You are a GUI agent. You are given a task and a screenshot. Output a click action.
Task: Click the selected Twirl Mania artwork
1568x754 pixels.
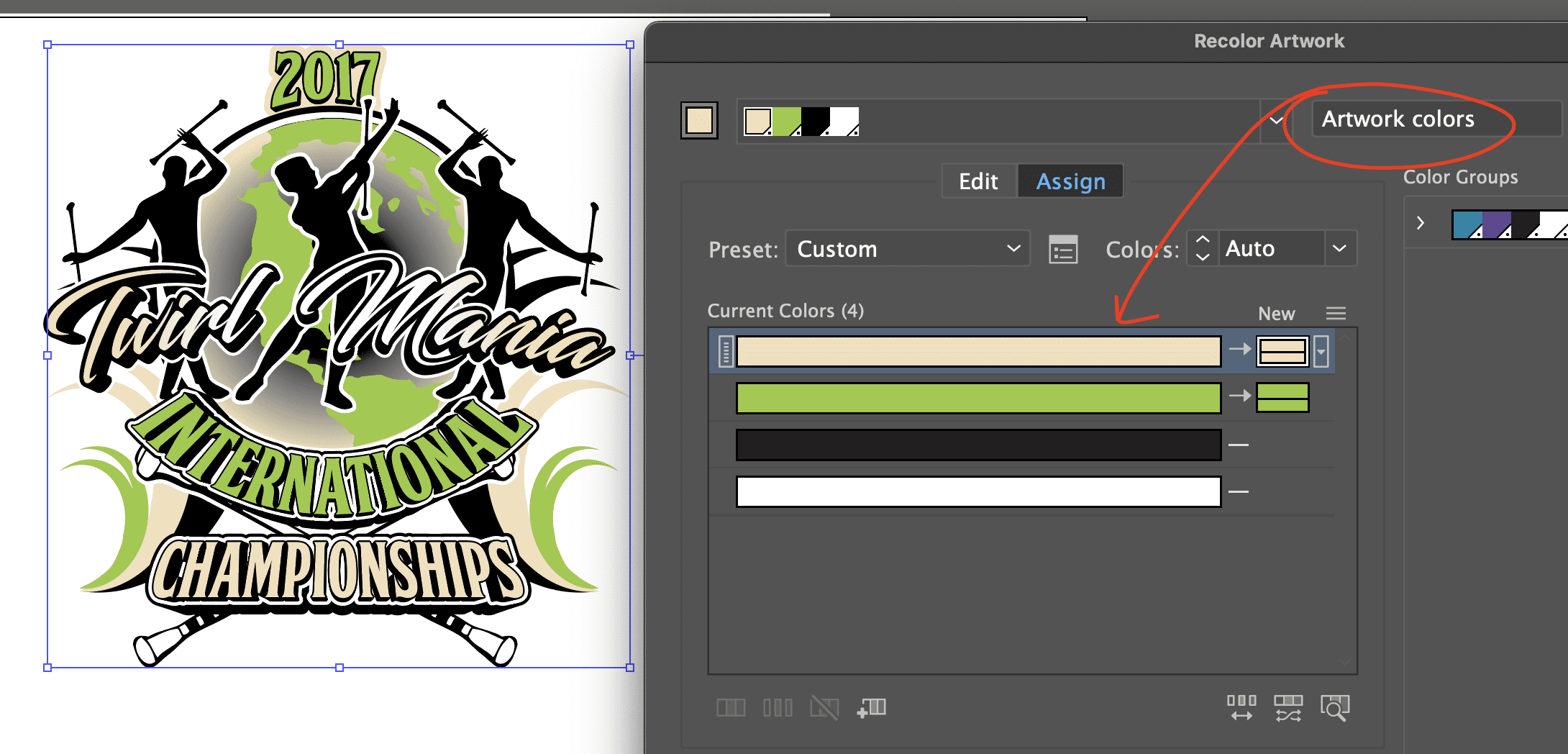click(338, 356)
